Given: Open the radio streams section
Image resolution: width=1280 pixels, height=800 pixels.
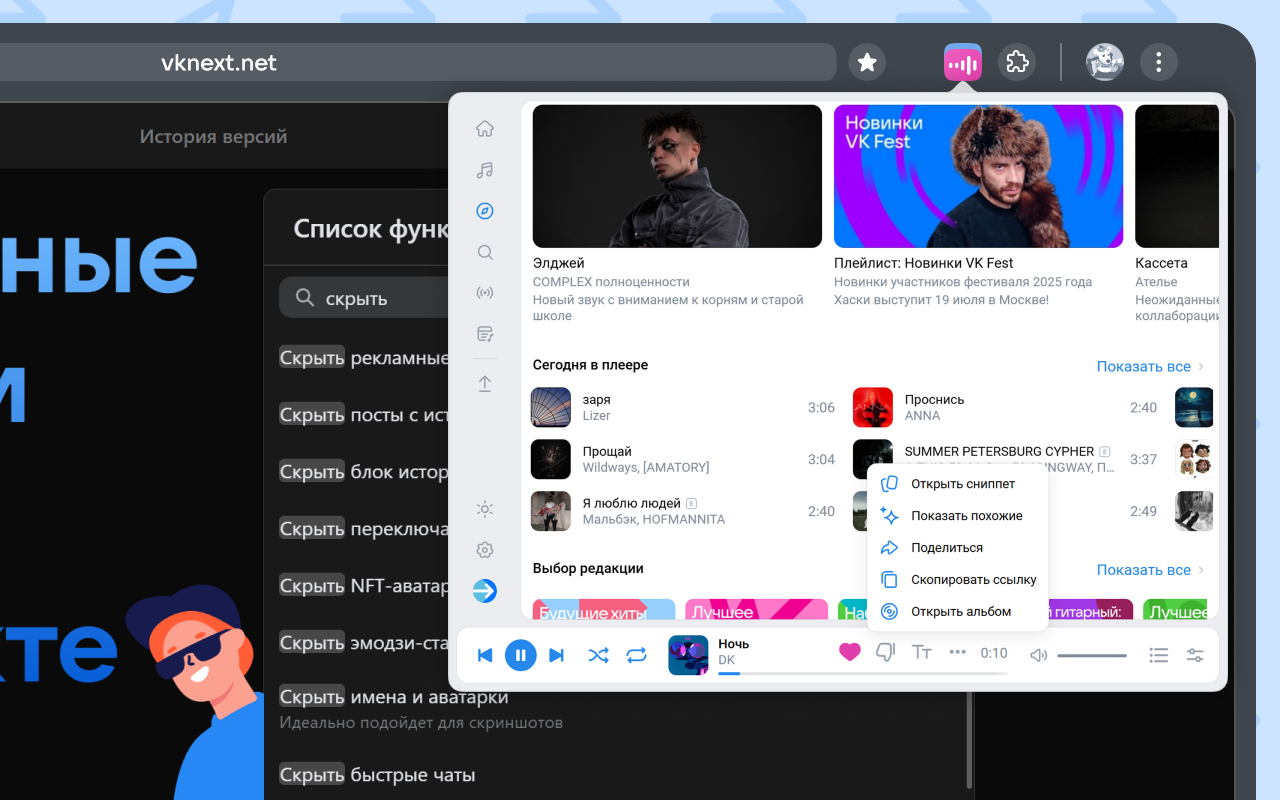Looking at the screenshot, I should [x=484, y=293].
